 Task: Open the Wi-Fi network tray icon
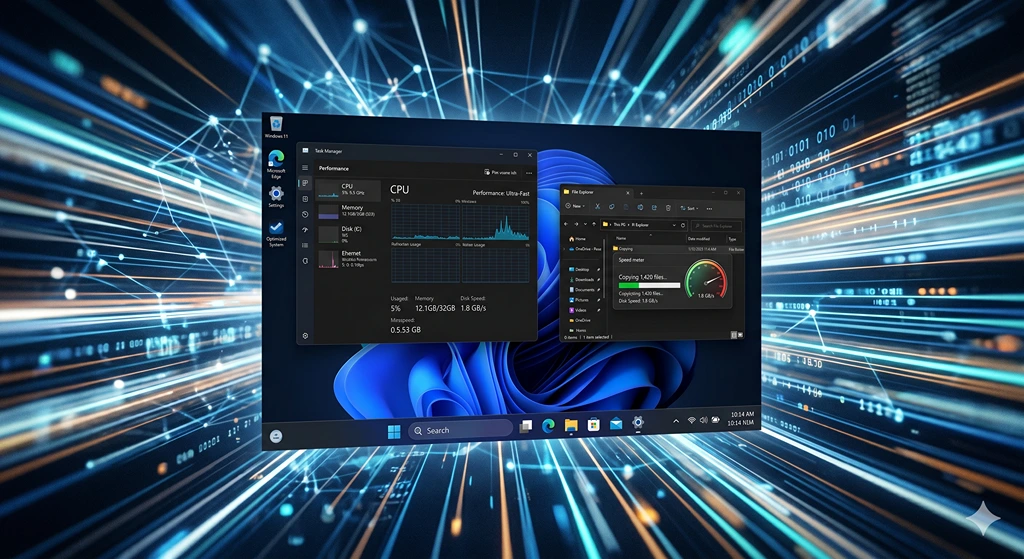tap(691, 421)
